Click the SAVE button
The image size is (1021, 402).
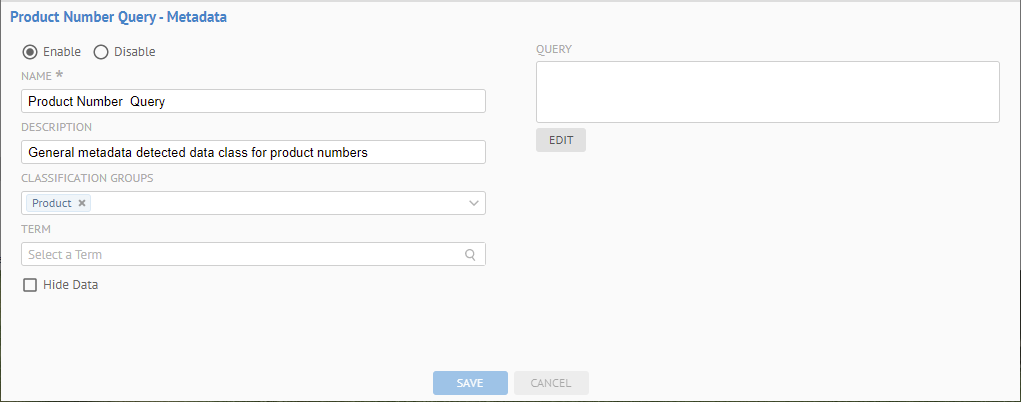click(470, 383)
